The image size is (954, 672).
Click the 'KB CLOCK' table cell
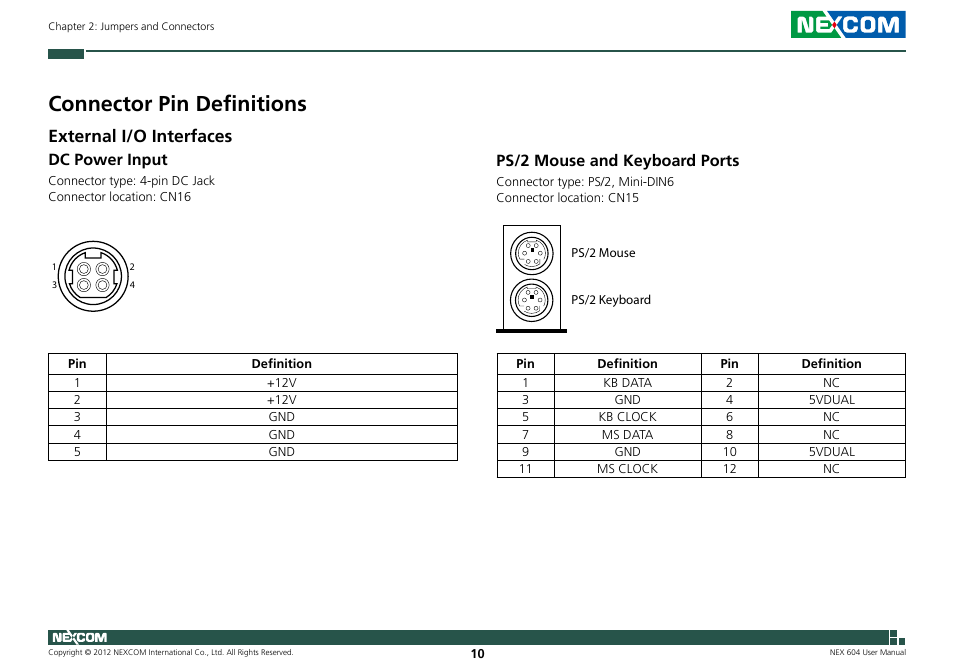627,417
